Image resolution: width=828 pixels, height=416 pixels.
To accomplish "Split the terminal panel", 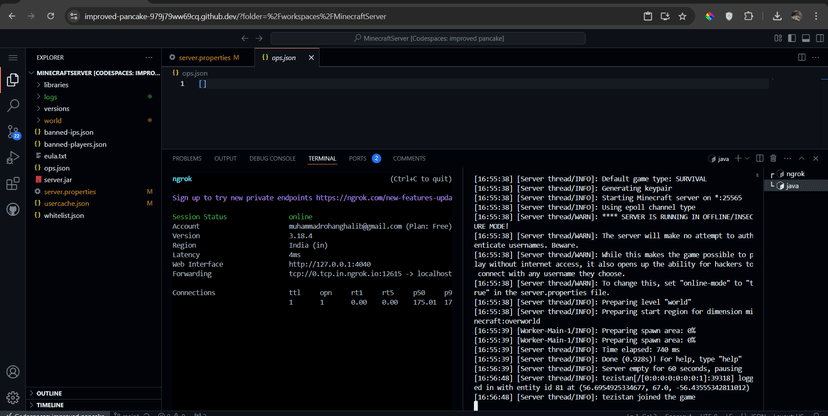I will [x=760, y=158].
